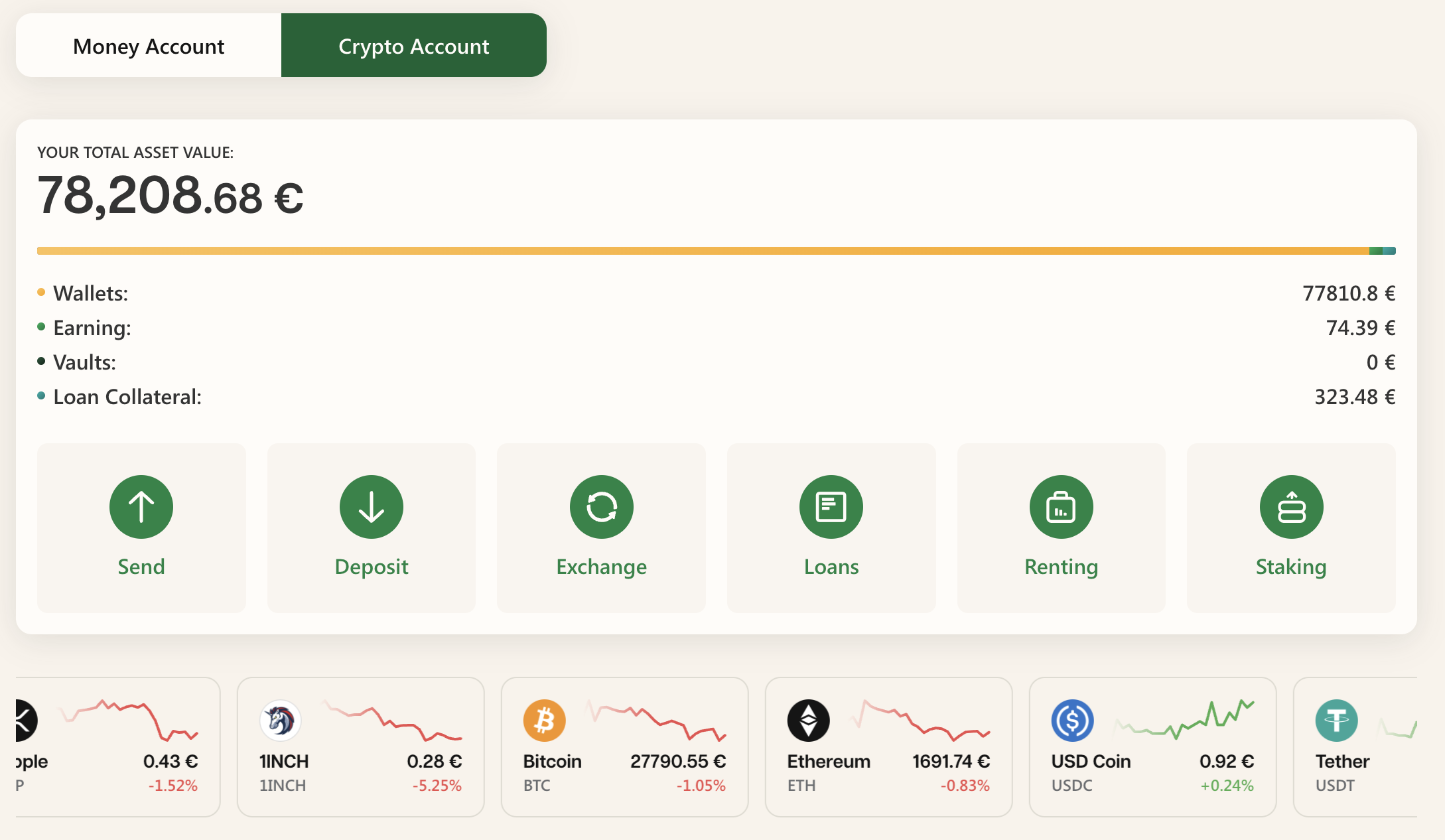Click the USD Coin blue icon
This screenshot has width=1445, height=840.
coord(1073,721)
